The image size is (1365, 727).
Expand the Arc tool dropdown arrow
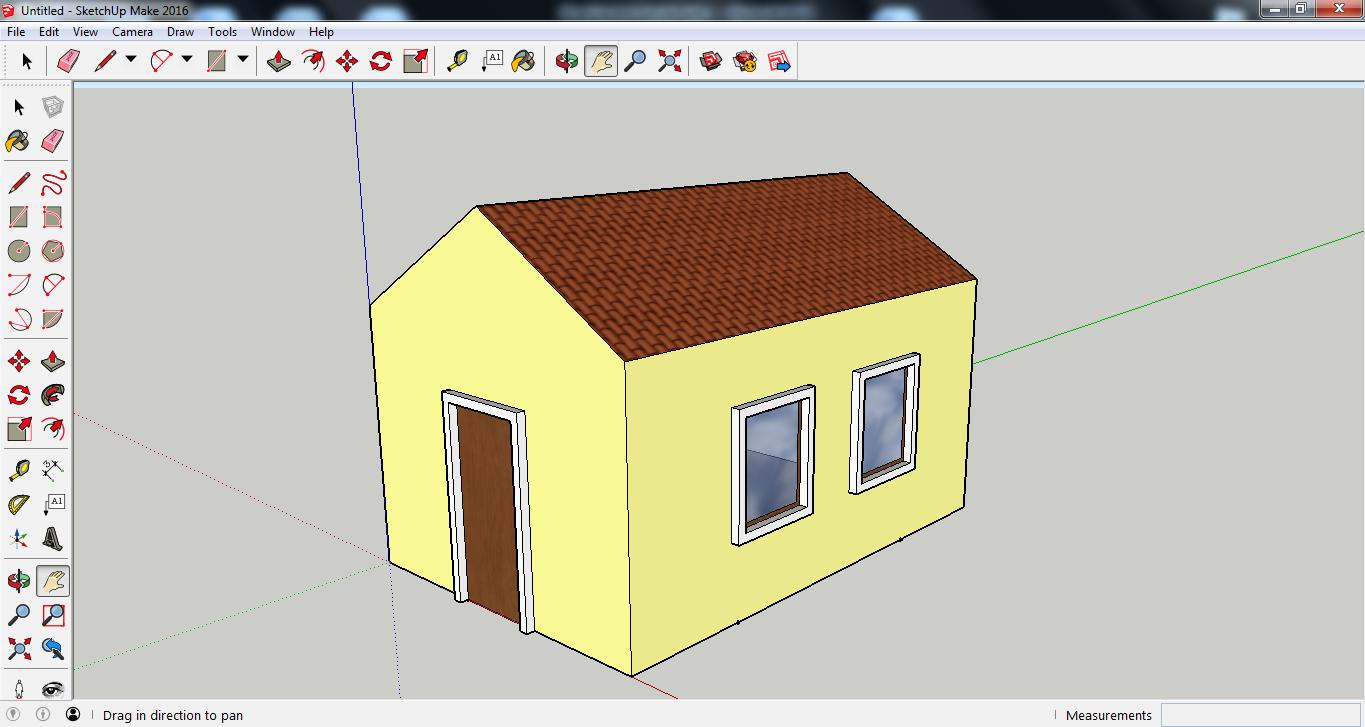187,60
